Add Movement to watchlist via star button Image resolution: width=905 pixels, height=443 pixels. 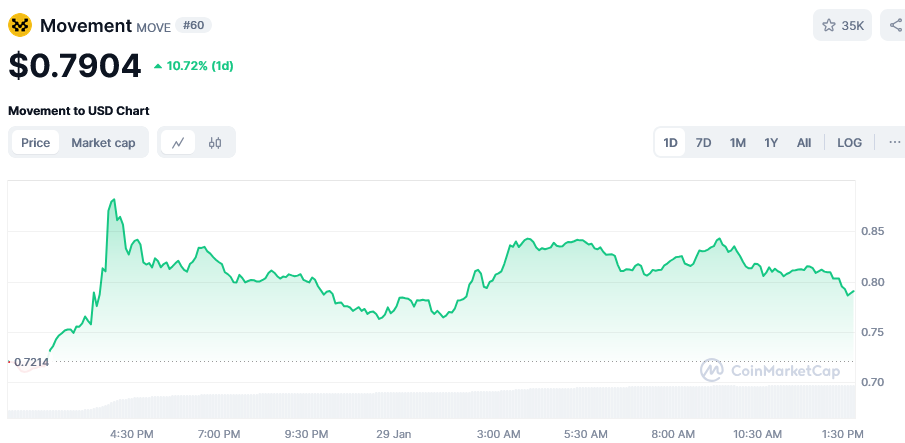point(842,25)
